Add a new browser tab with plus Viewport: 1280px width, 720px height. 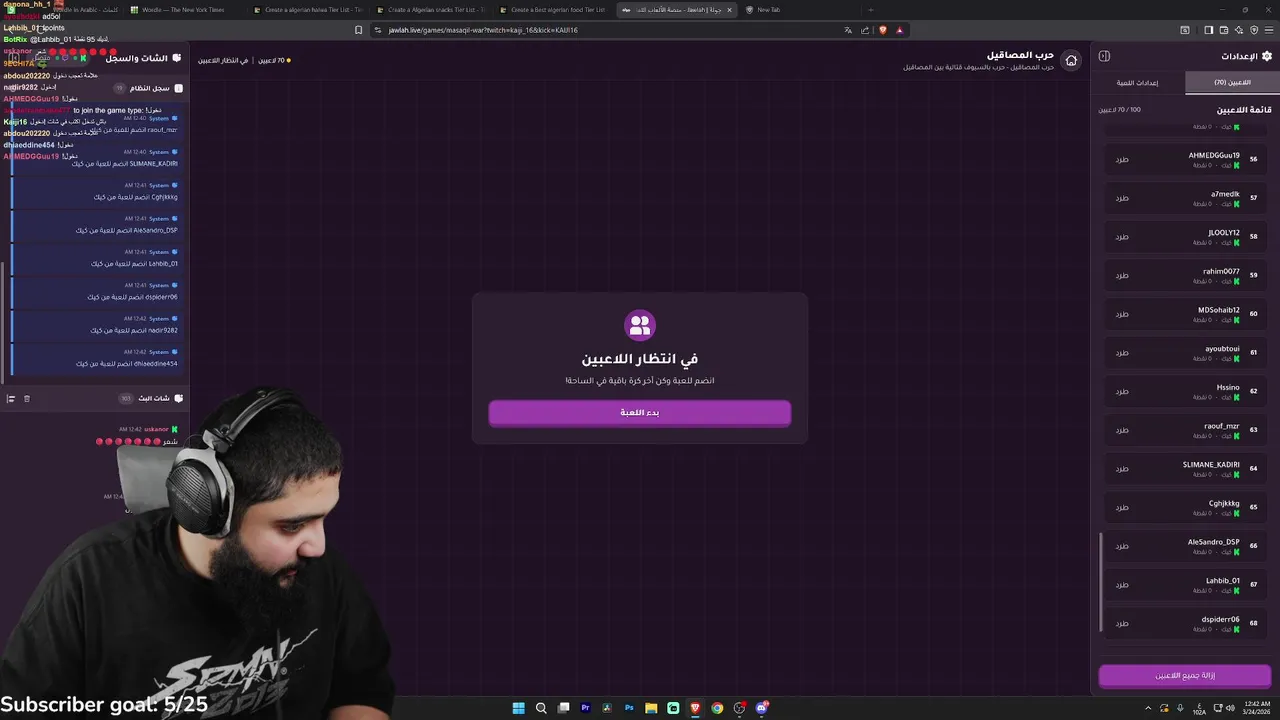point(870,10)
